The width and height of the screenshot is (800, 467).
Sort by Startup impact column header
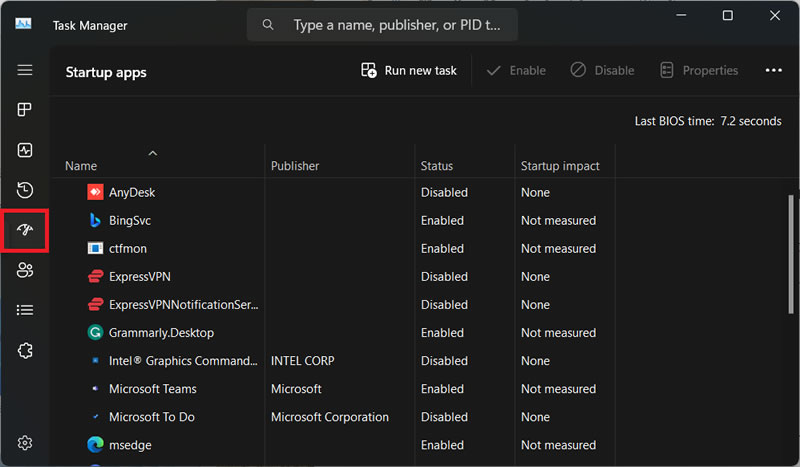point(560,166)
